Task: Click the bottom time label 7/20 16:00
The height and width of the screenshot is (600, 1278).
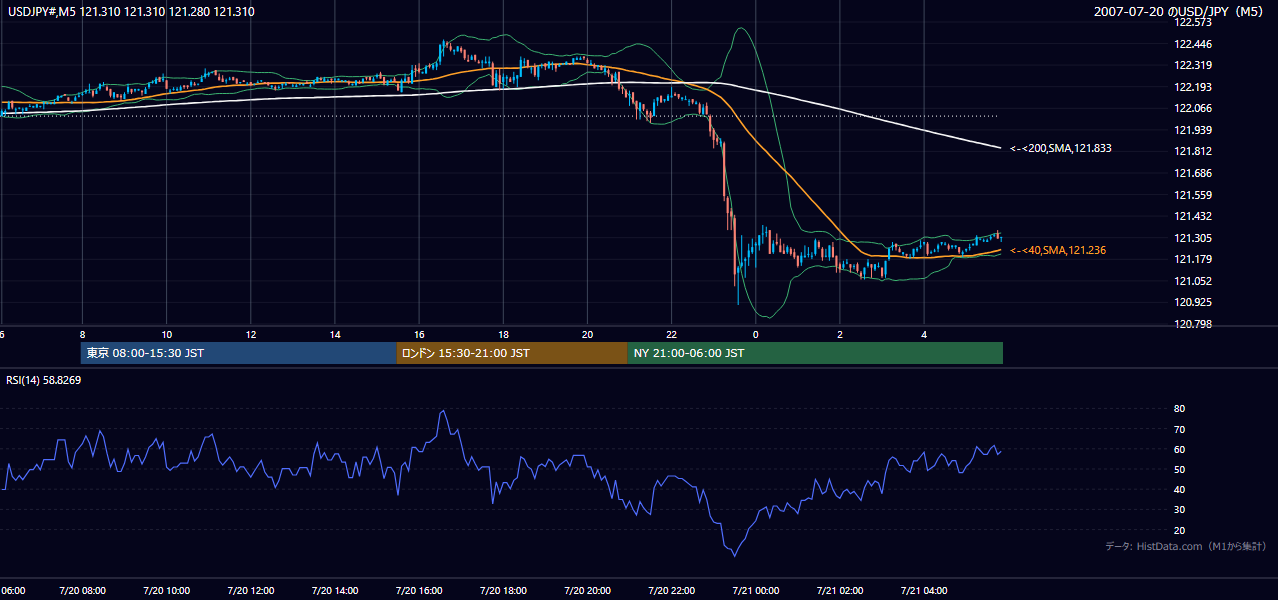Action: coord(419,591)
